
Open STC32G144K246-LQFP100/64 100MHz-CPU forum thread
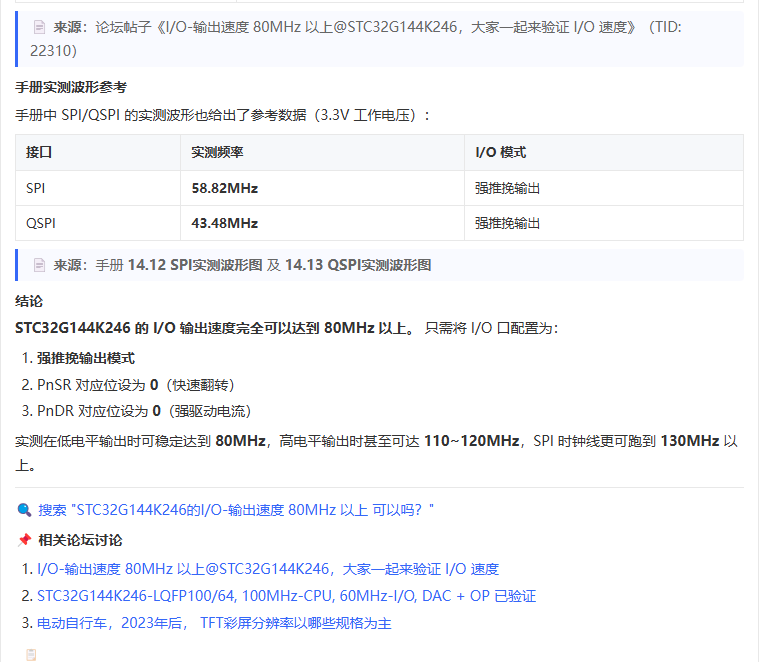click(287, 596)
